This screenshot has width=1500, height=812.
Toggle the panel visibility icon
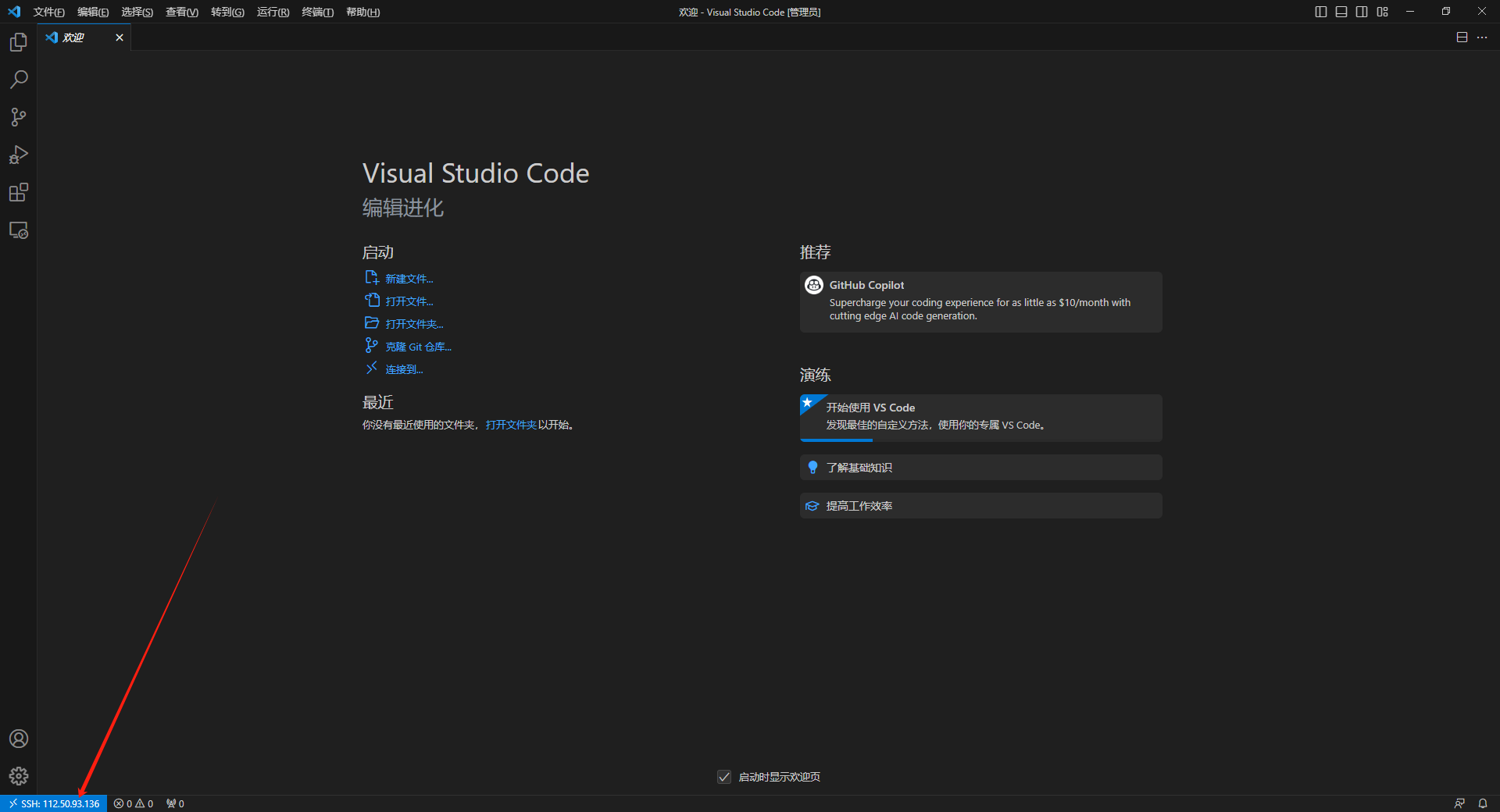[x=1341, y=12]
